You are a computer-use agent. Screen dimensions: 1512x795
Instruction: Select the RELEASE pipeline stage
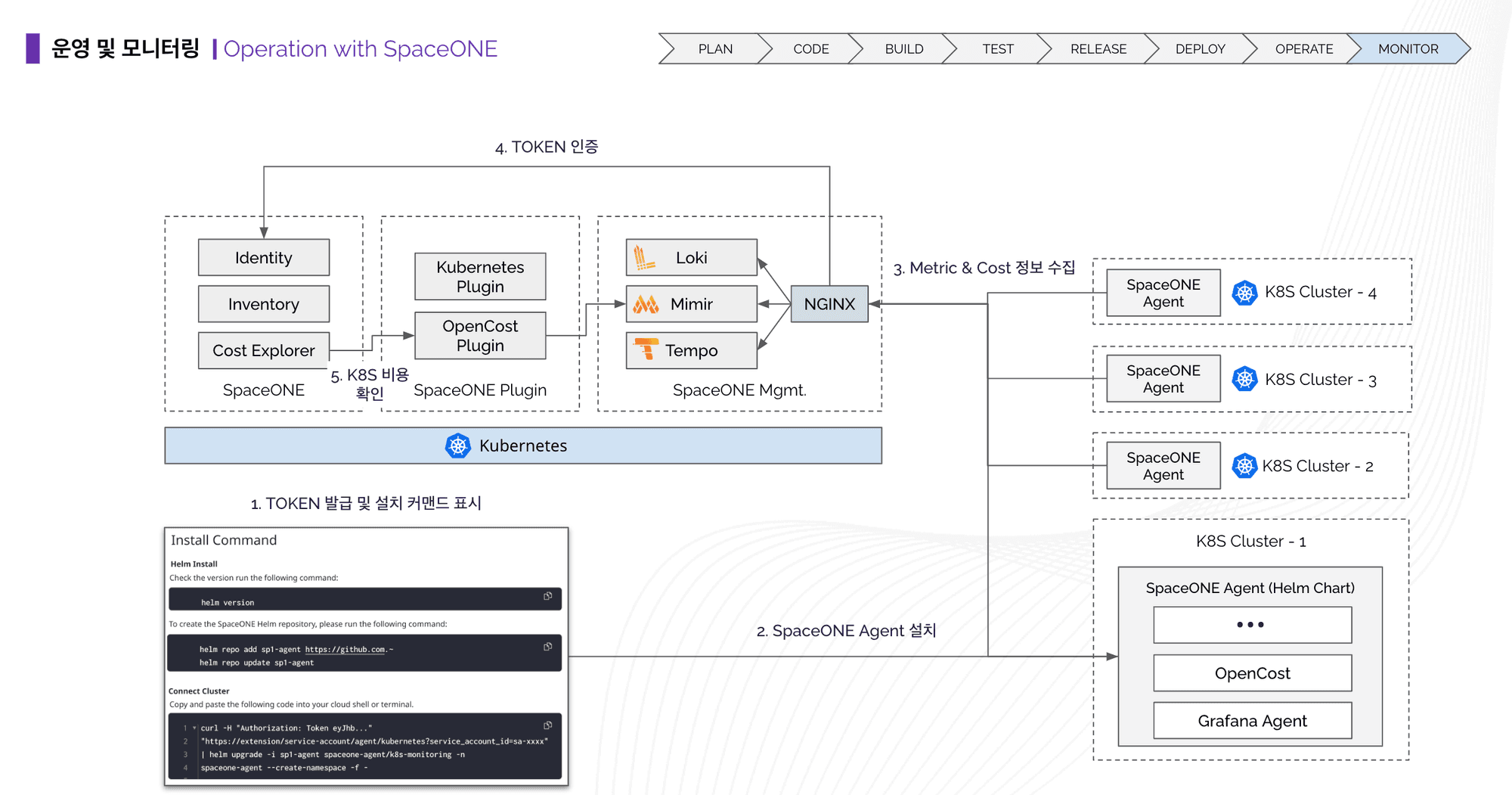pyautogui.click(x=1098, y=48)
